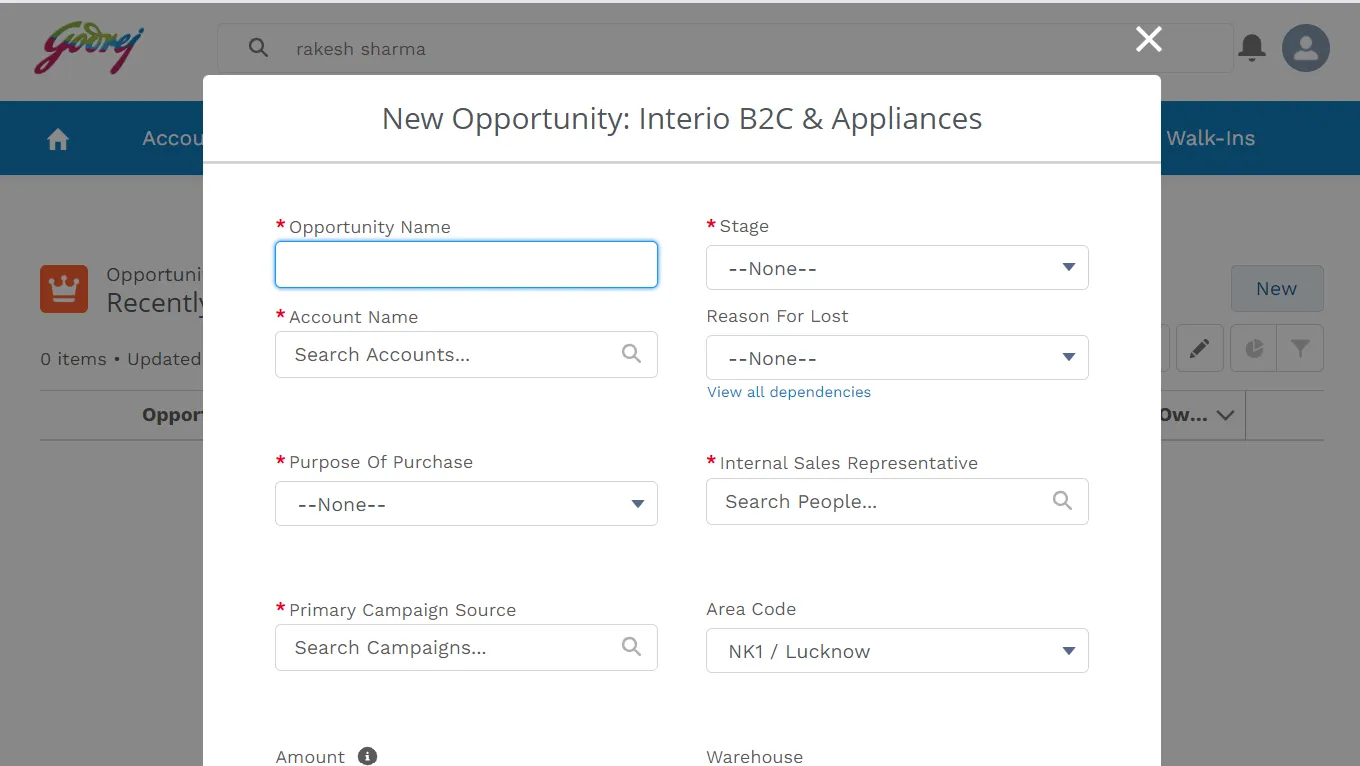Click the Amount info help icon
Viewport: 1360px width, 766px height.
click(367, 756)
